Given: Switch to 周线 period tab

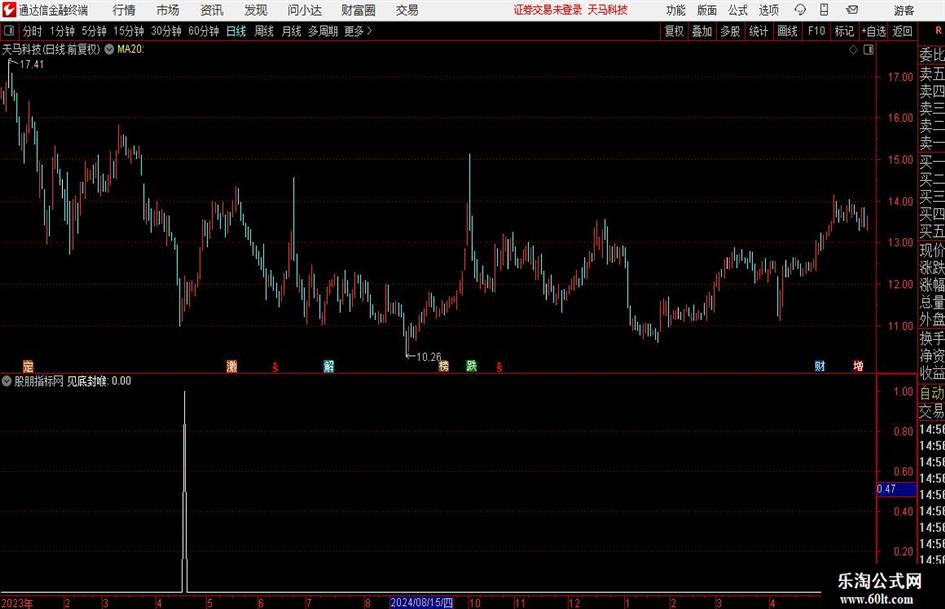Looking at the screenshot, I should [264, 31].
